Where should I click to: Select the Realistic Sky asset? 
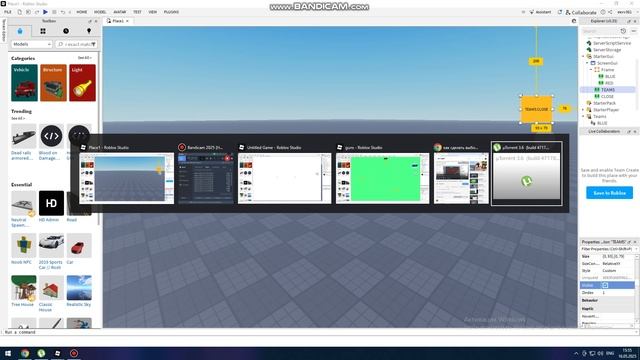(79, 291)
